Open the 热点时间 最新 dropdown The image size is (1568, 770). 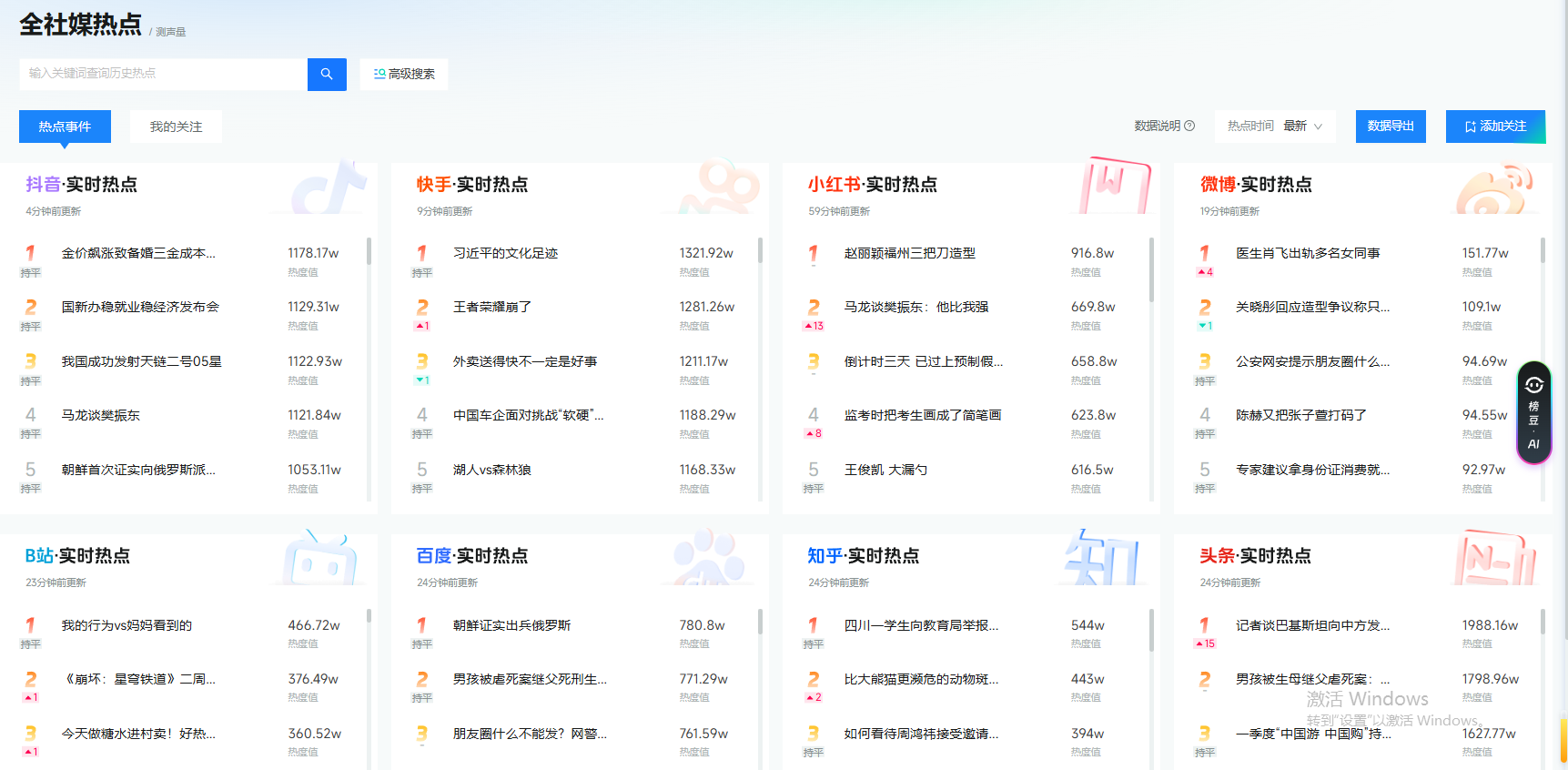1274,126
